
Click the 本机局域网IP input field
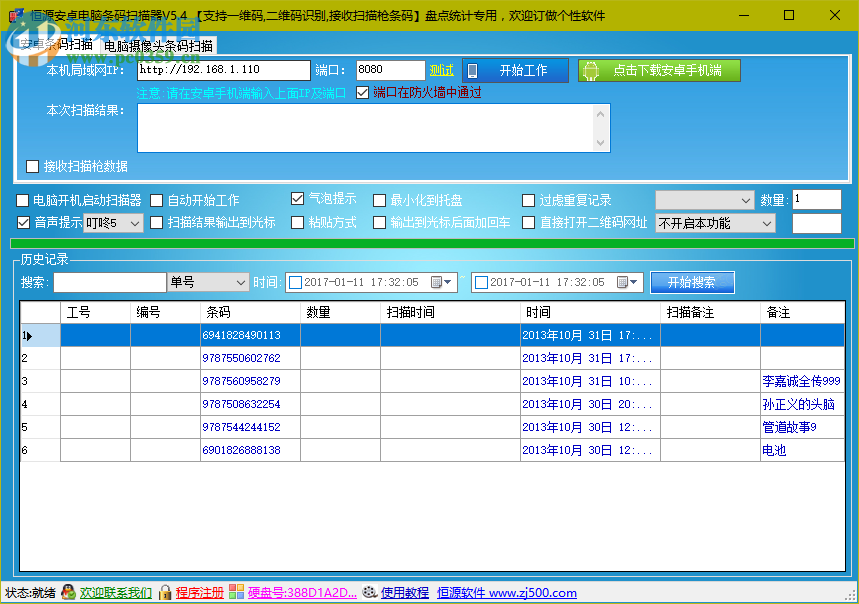pyautogui.click(x=224, y=70)
